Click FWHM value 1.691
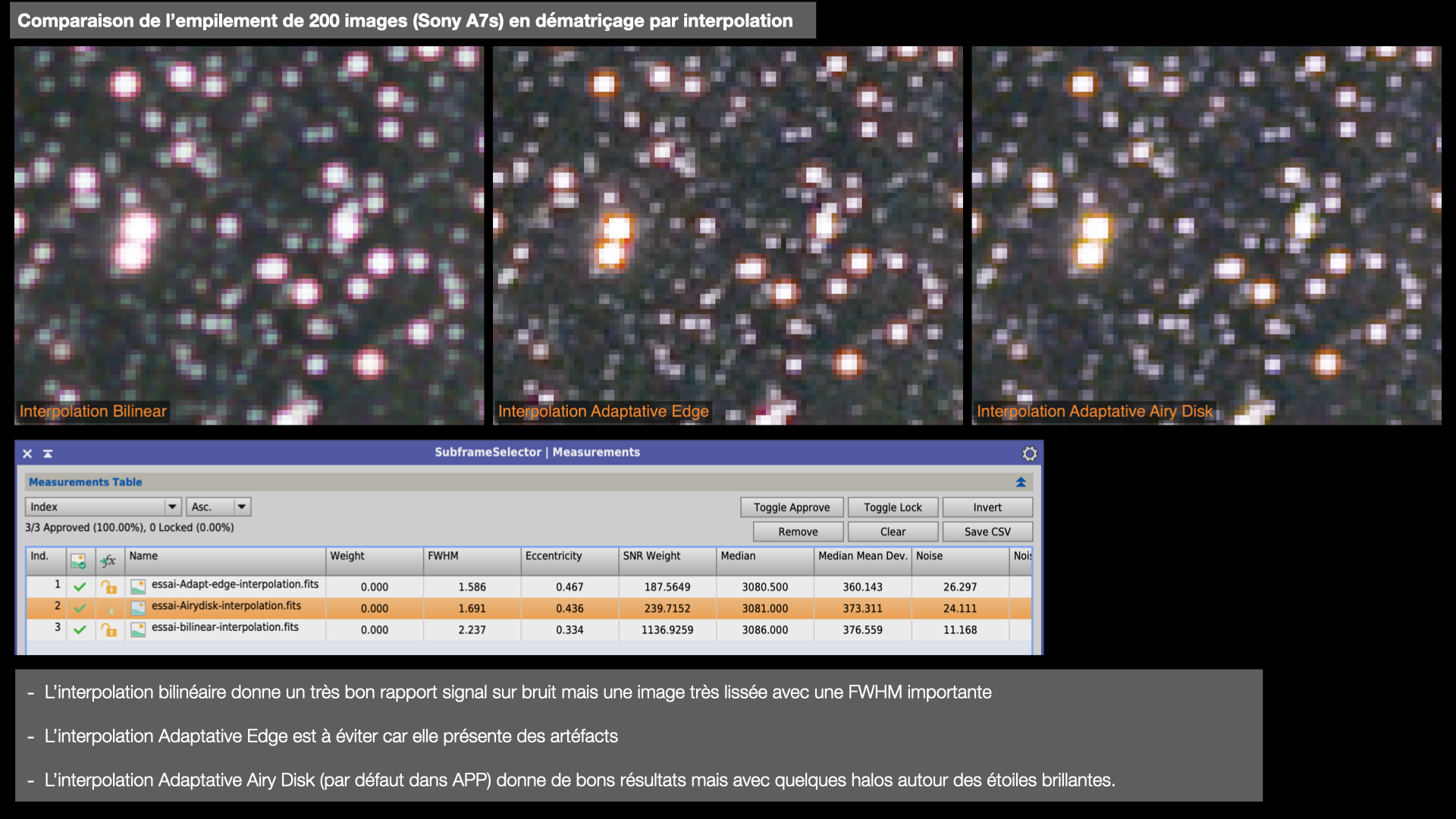Image resolution: width=1456 pixels, height=819 pixels. [472, 608]
